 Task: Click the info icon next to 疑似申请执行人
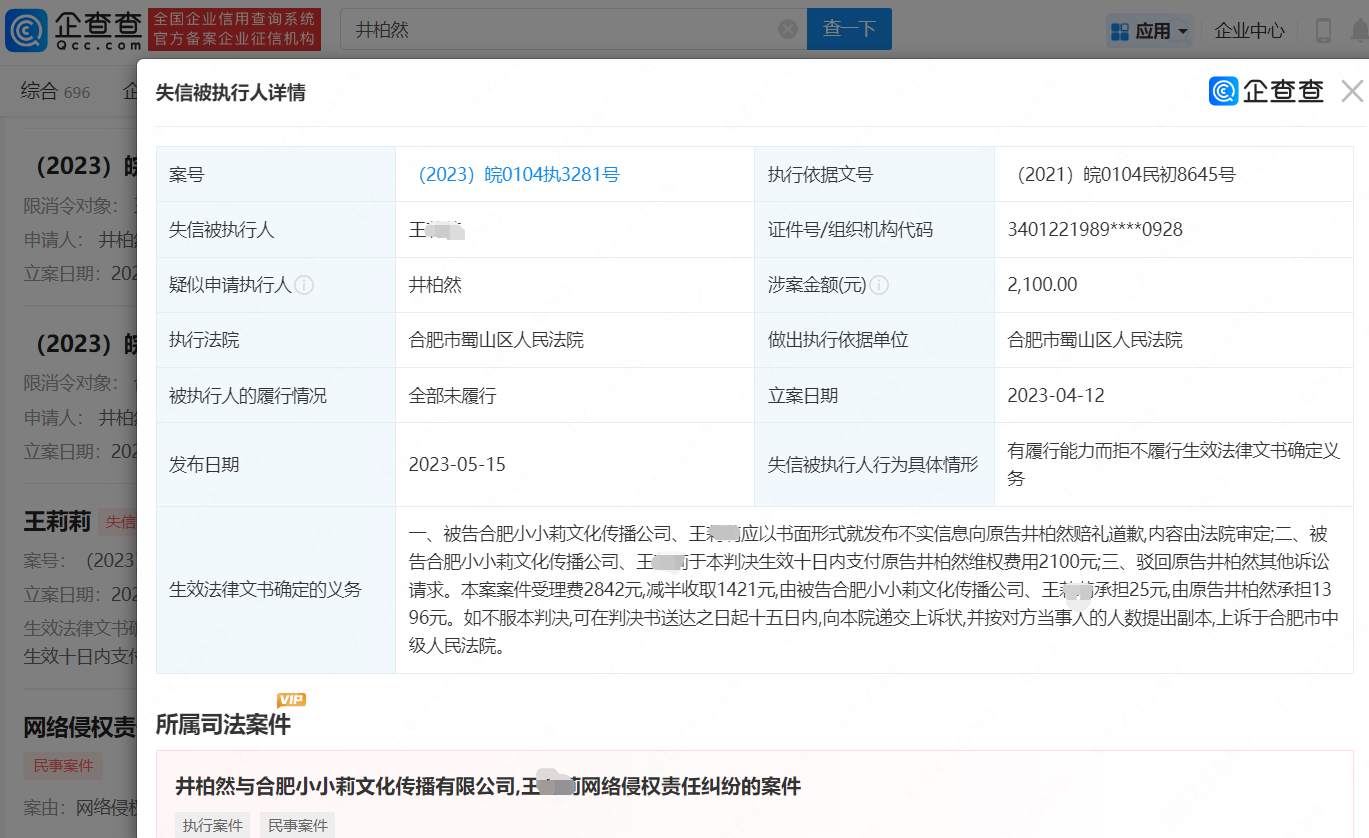pyautogui.click(x=305, y=285)
